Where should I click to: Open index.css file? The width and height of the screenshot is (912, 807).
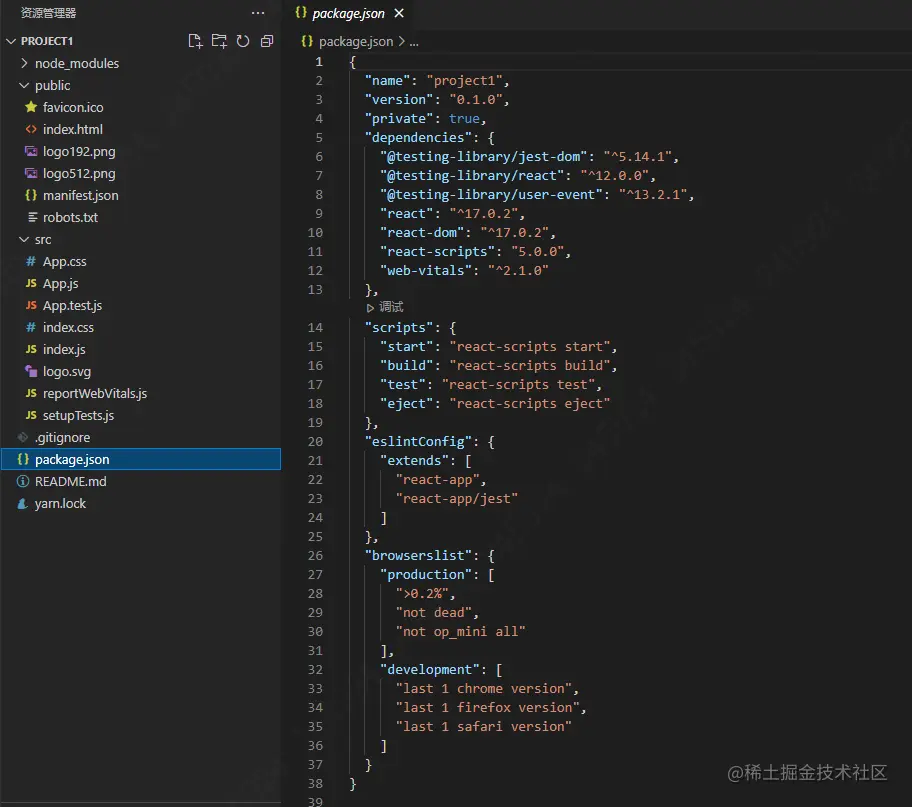point(68,327)
